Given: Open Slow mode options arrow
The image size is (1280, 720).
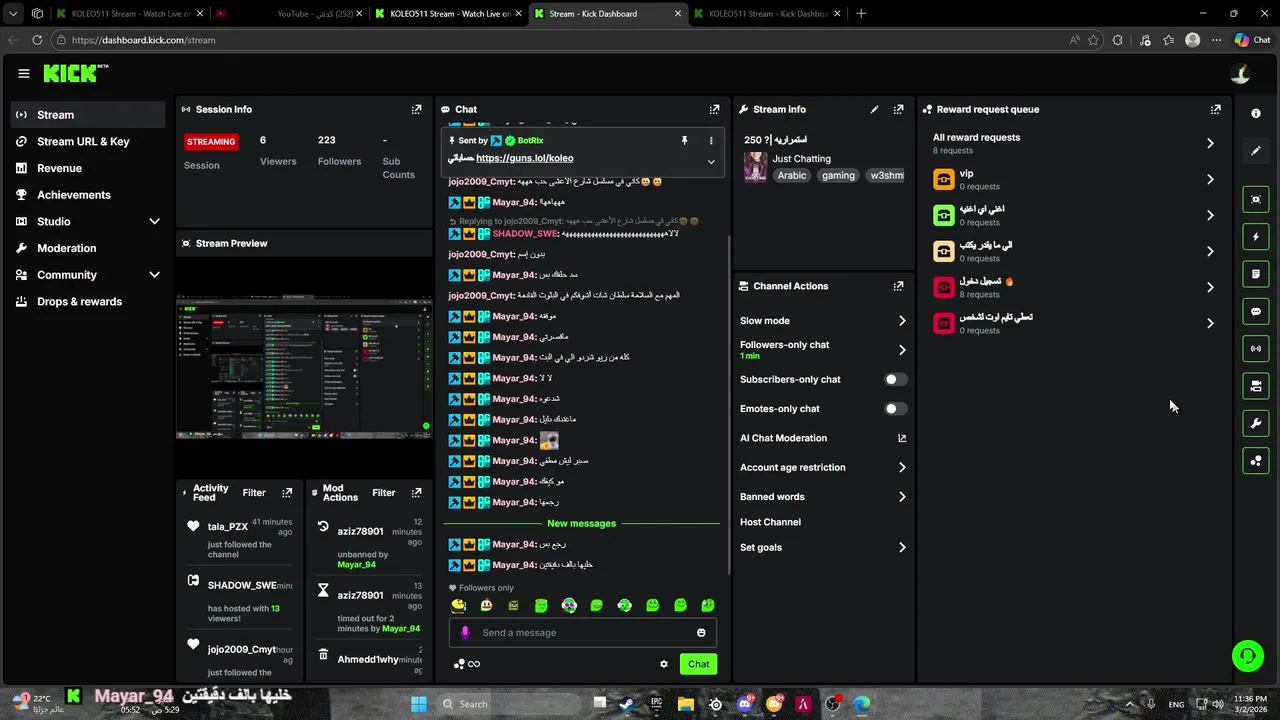Looking at the screenshot, I should click(902, 321).
